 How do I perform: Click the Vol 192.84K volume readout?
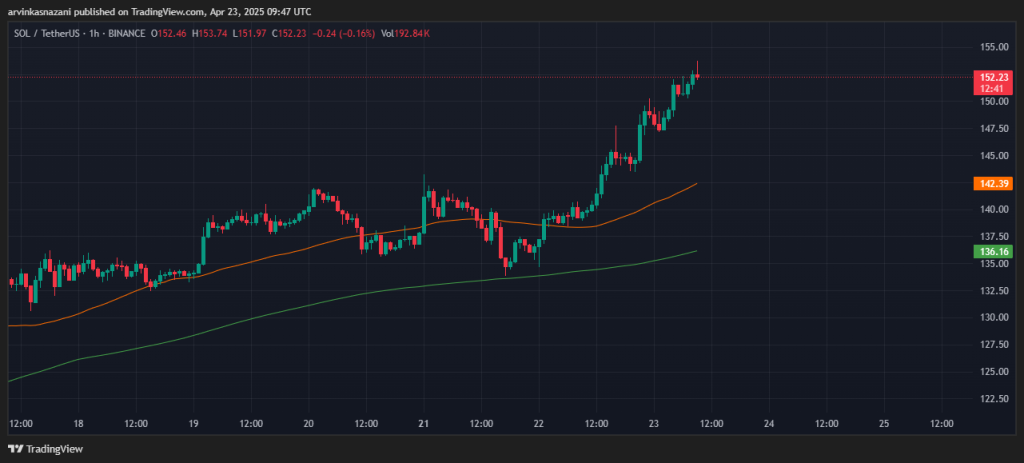402,35
